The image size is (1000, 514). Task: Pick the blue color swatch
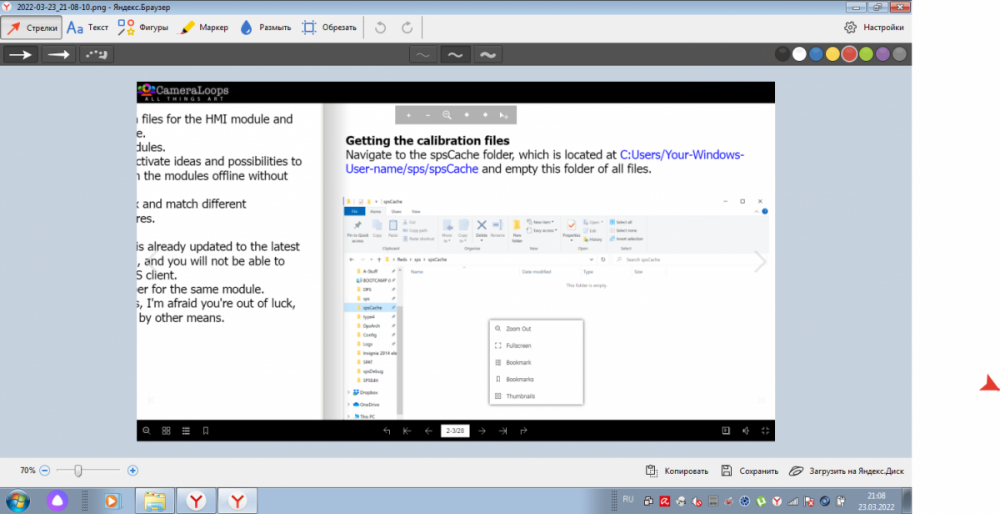point(816,55)
